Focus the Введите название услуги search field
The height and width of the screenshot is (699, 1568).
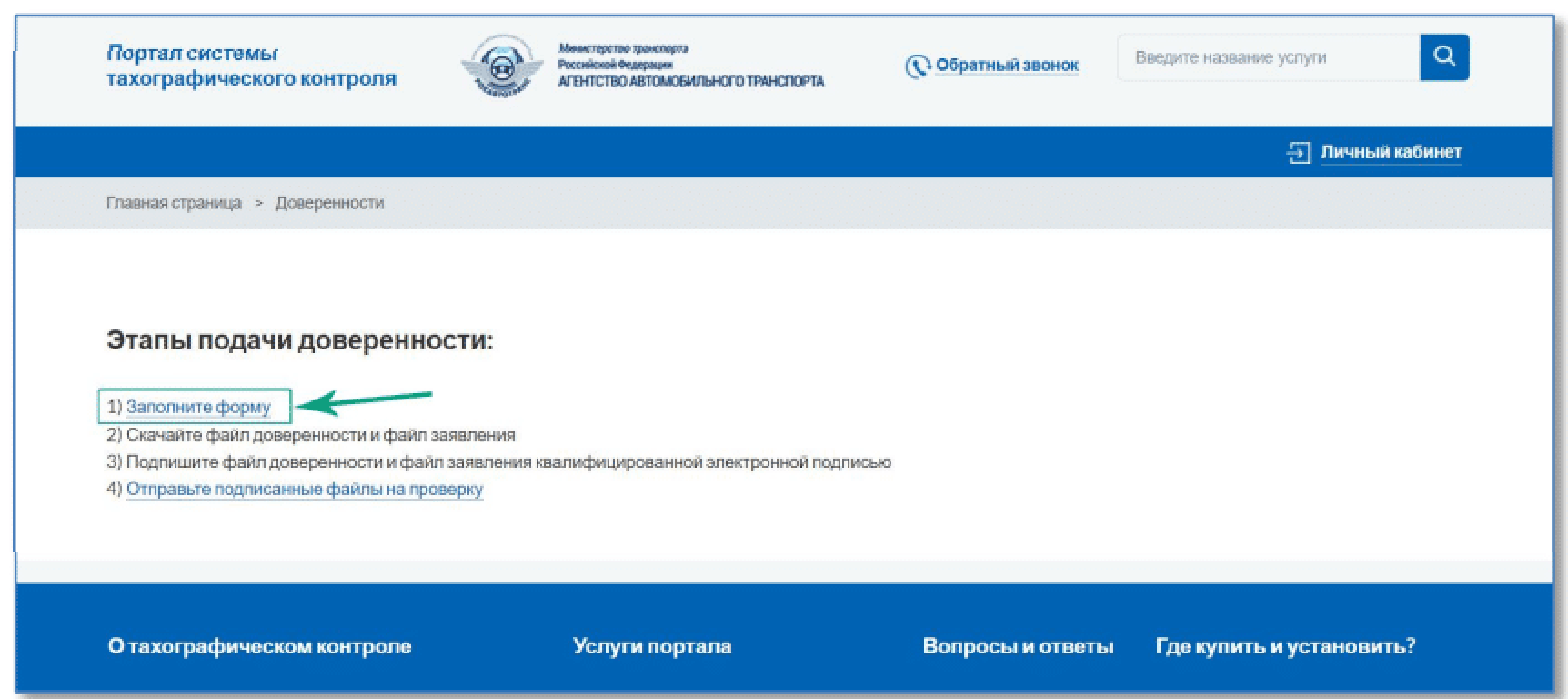(1268, 57)
